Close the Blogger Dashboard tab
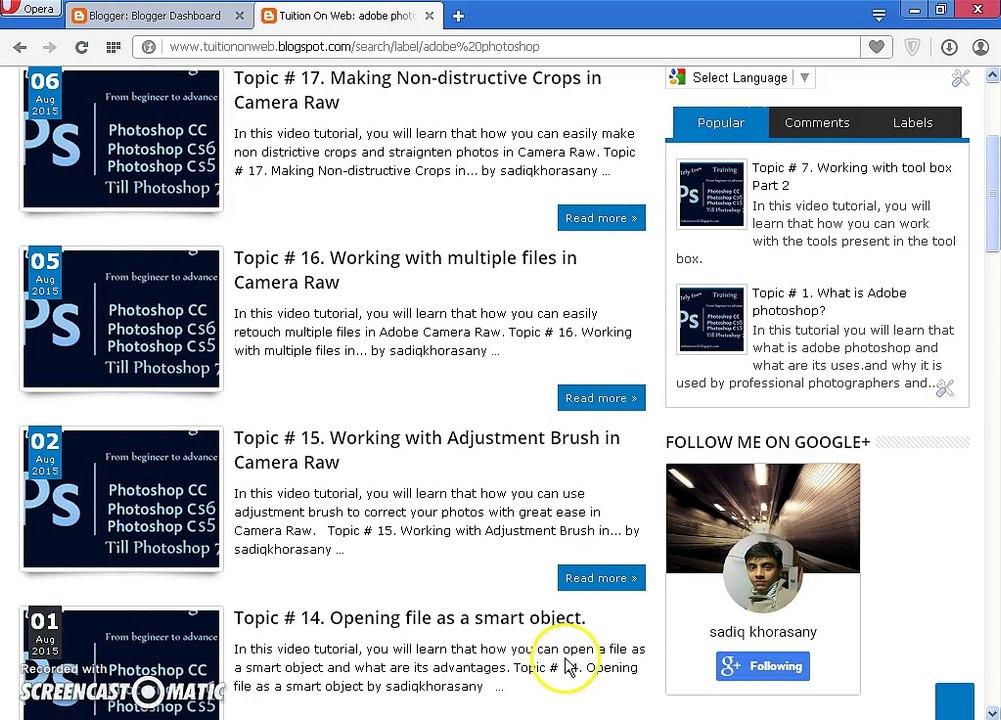 coord(239,15)
